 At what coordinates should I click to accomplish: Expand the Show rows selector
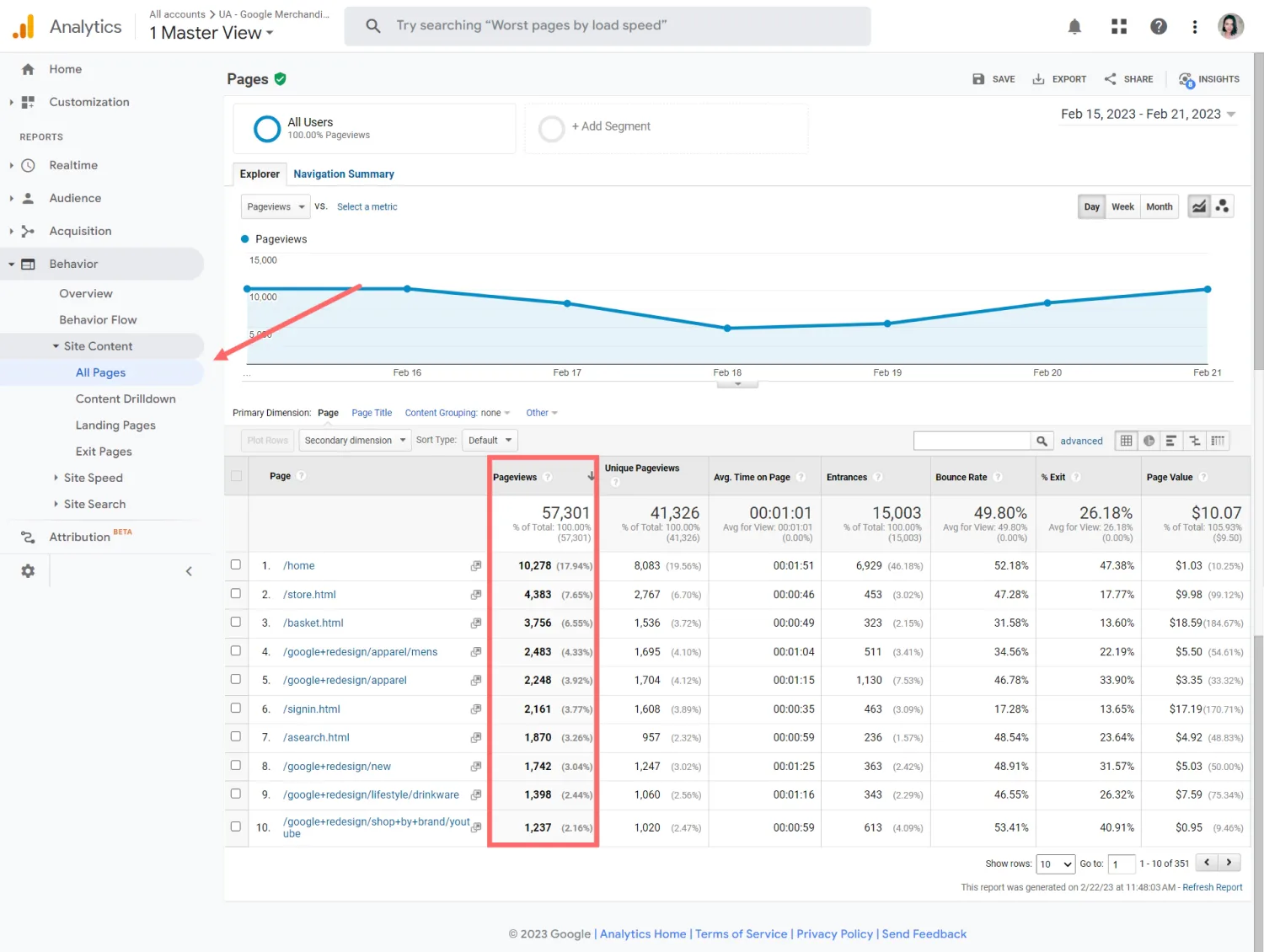tap(1055, 864)
